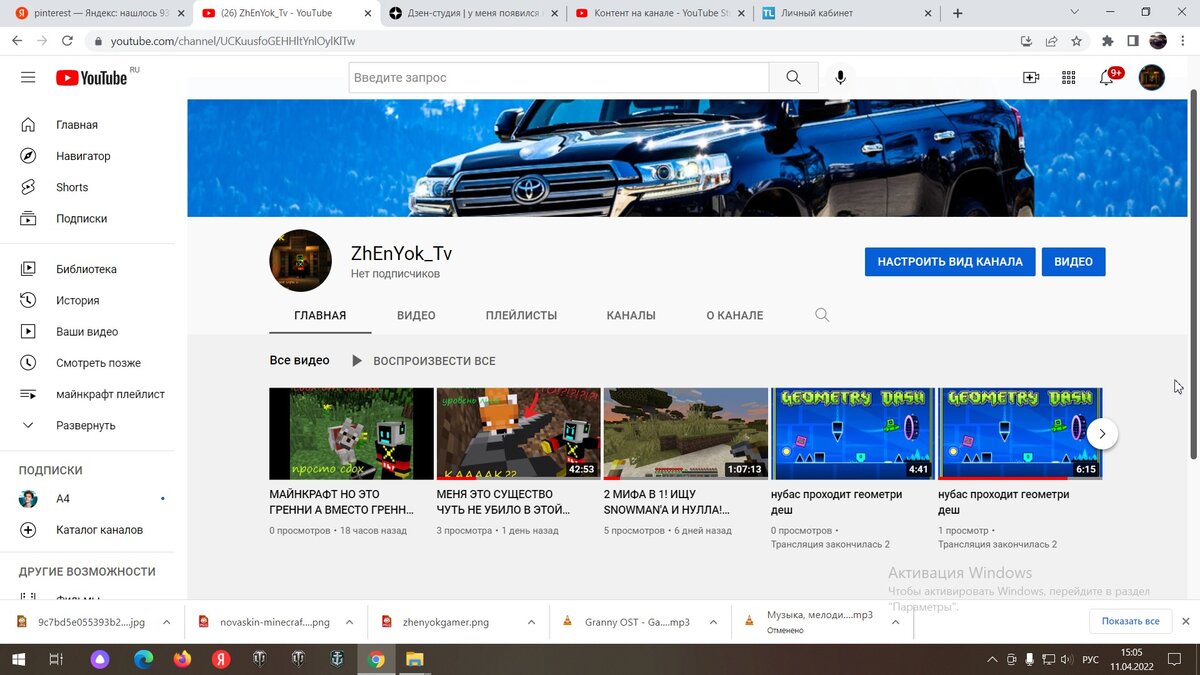
Task: Start voice search with microphone icon
Action: (840, 78)
